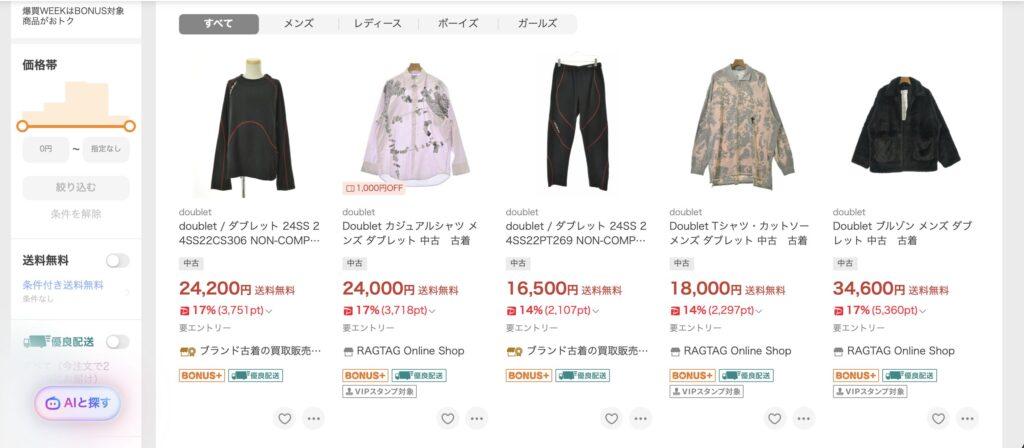Open more options for 24,200円 doublet item
The width and height of the screenshot is (1024, 448).
[x=313, y=419]
